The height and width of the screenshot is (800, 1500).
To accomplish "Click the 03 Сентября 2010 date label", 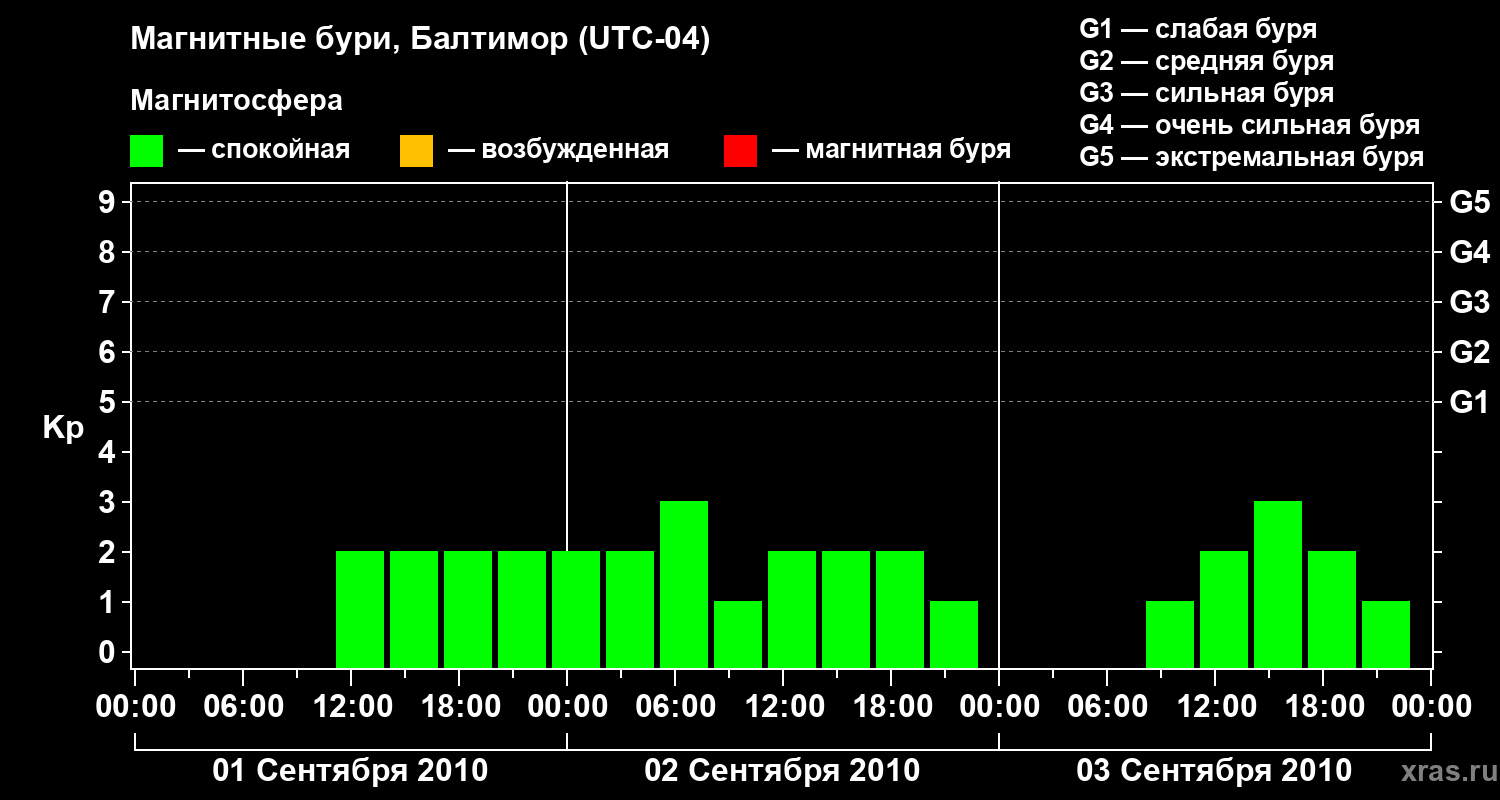I will pyautogui.click(x=1214, y=771).
